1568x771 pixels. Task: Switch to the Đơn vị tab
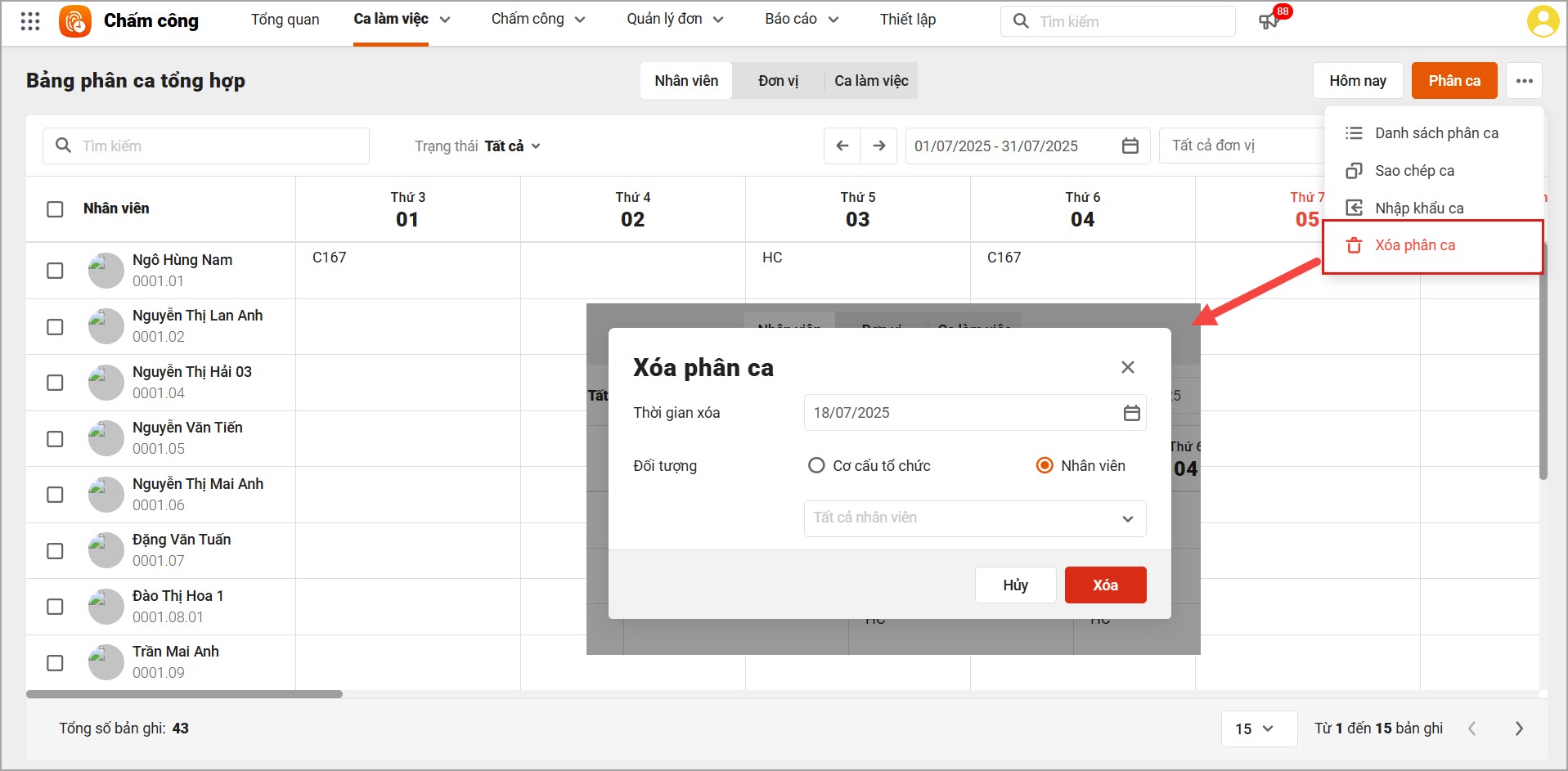[778, 81]
